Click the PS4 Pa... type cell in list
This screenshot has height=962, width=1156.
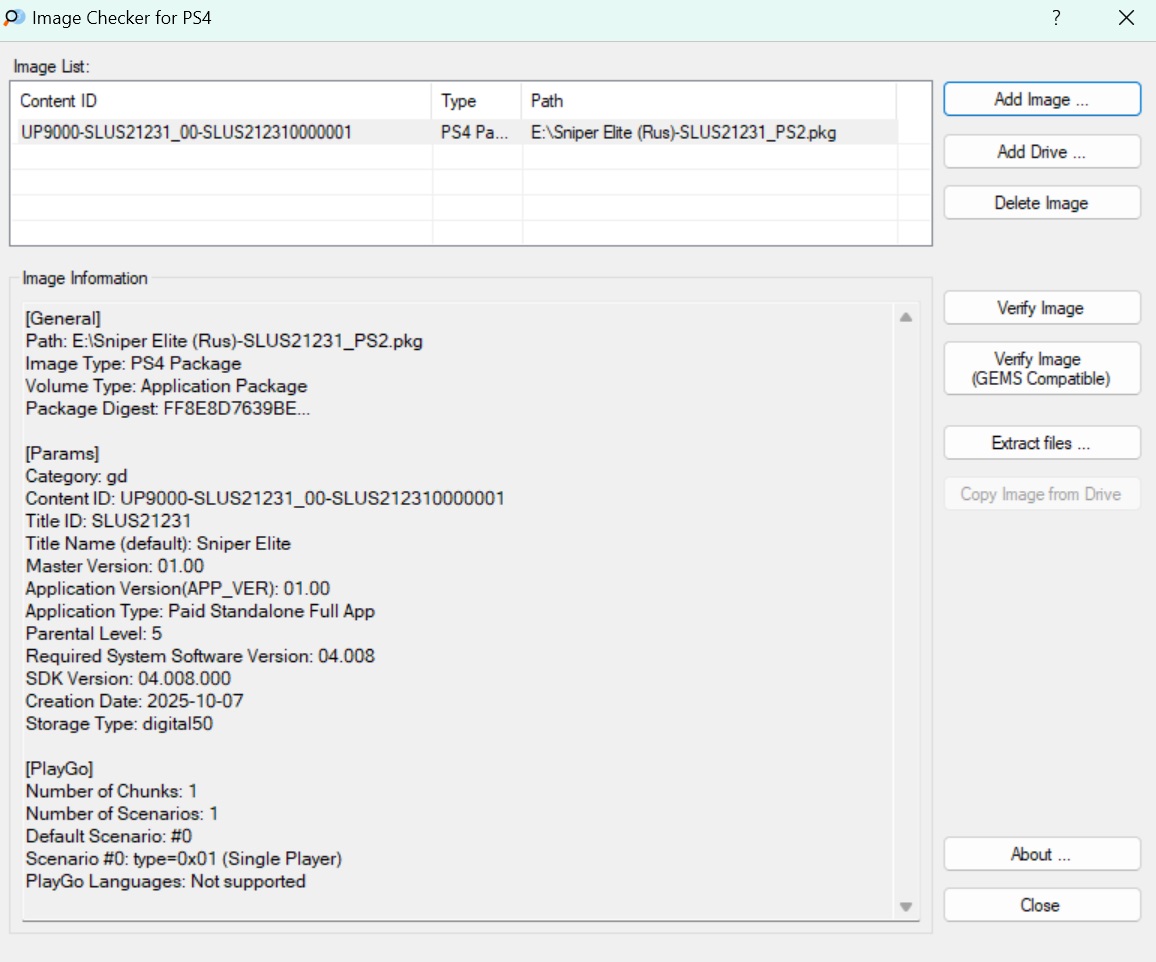point(475,132)
